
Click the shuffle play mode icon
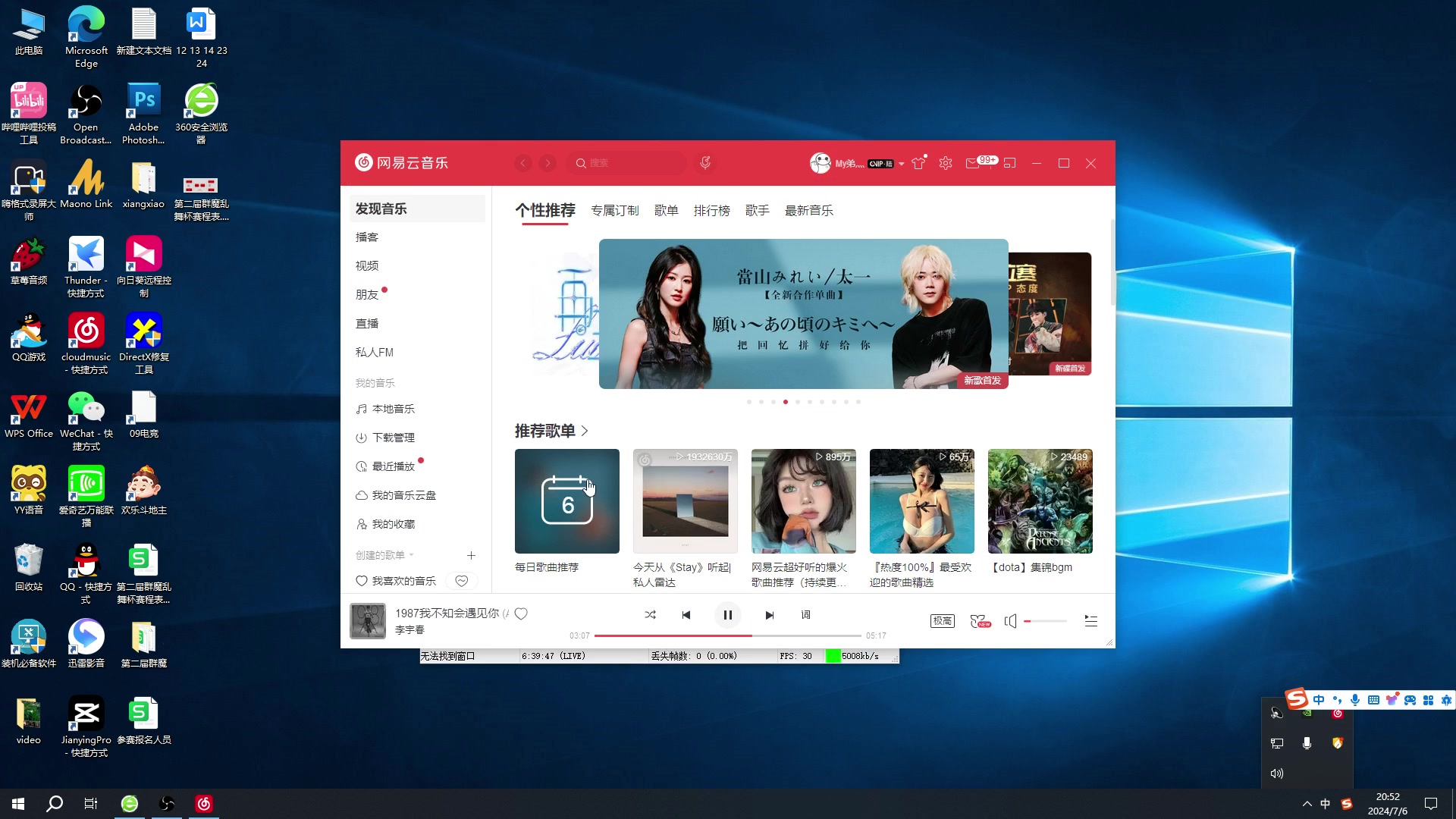click(x=650, y=615)
